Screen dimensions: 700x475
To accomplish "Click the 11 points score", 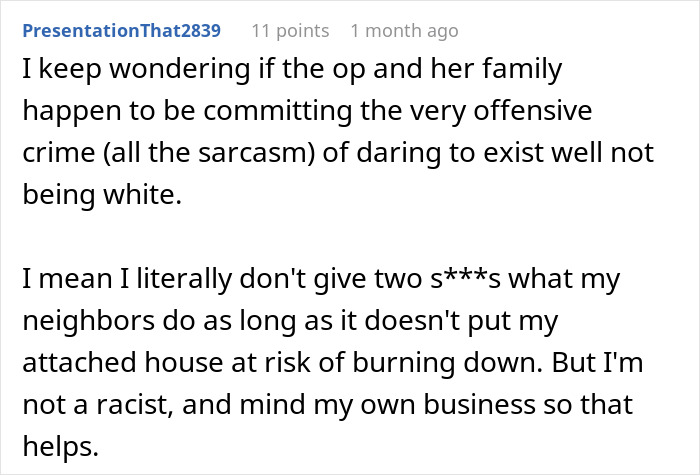I will point(290,31).
